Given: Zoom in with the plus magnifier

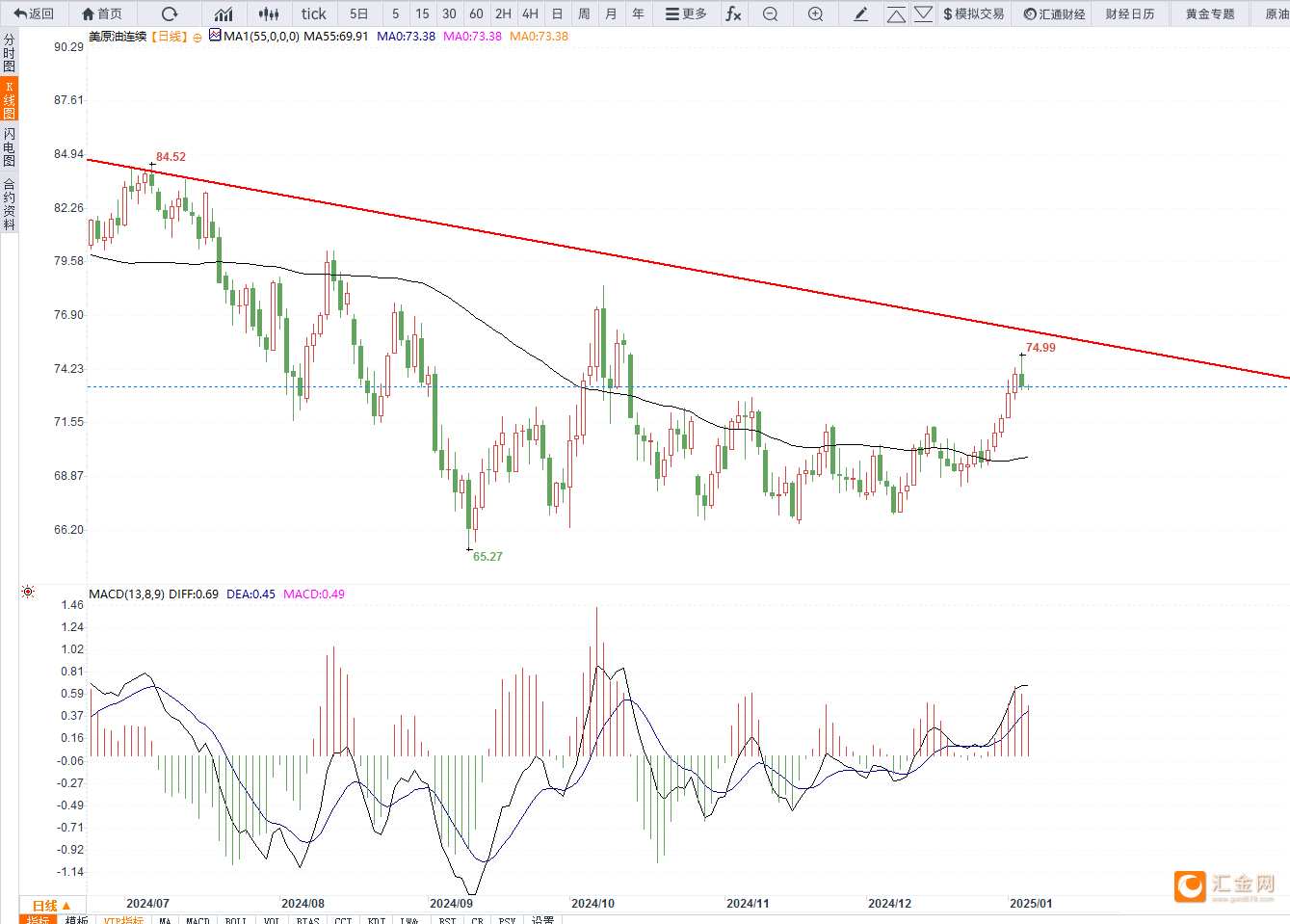Looking at the screenshot, I should coord(815,13).
